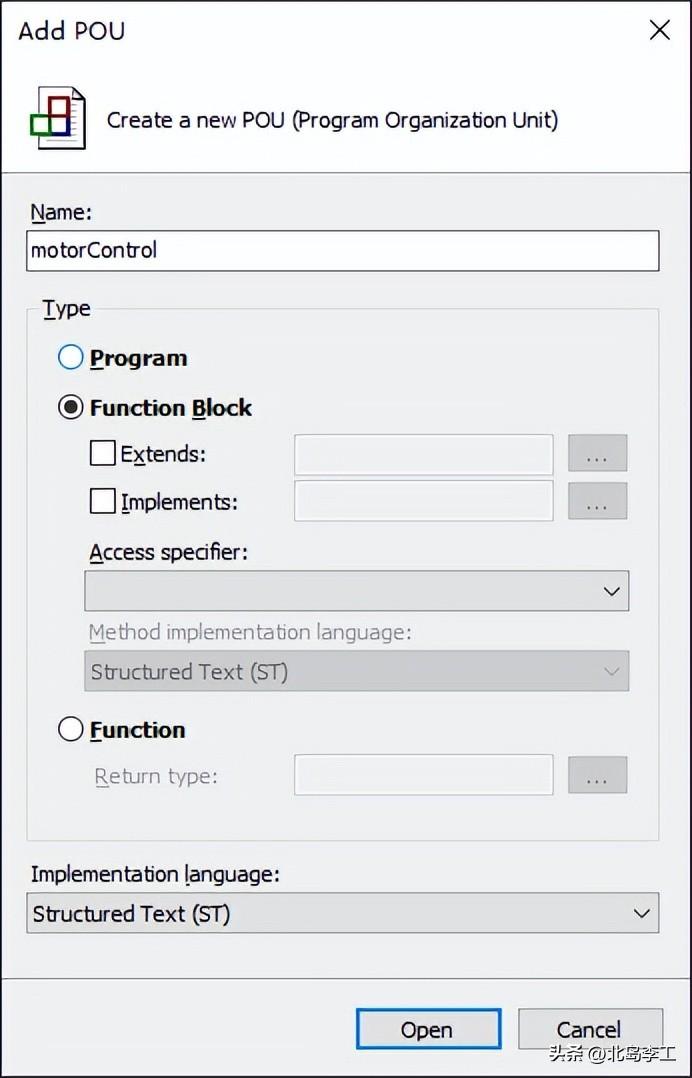Expand Method implementation language dropdown
The width and height of the screenshot is (692, 1078).
(x=357, y=671)
